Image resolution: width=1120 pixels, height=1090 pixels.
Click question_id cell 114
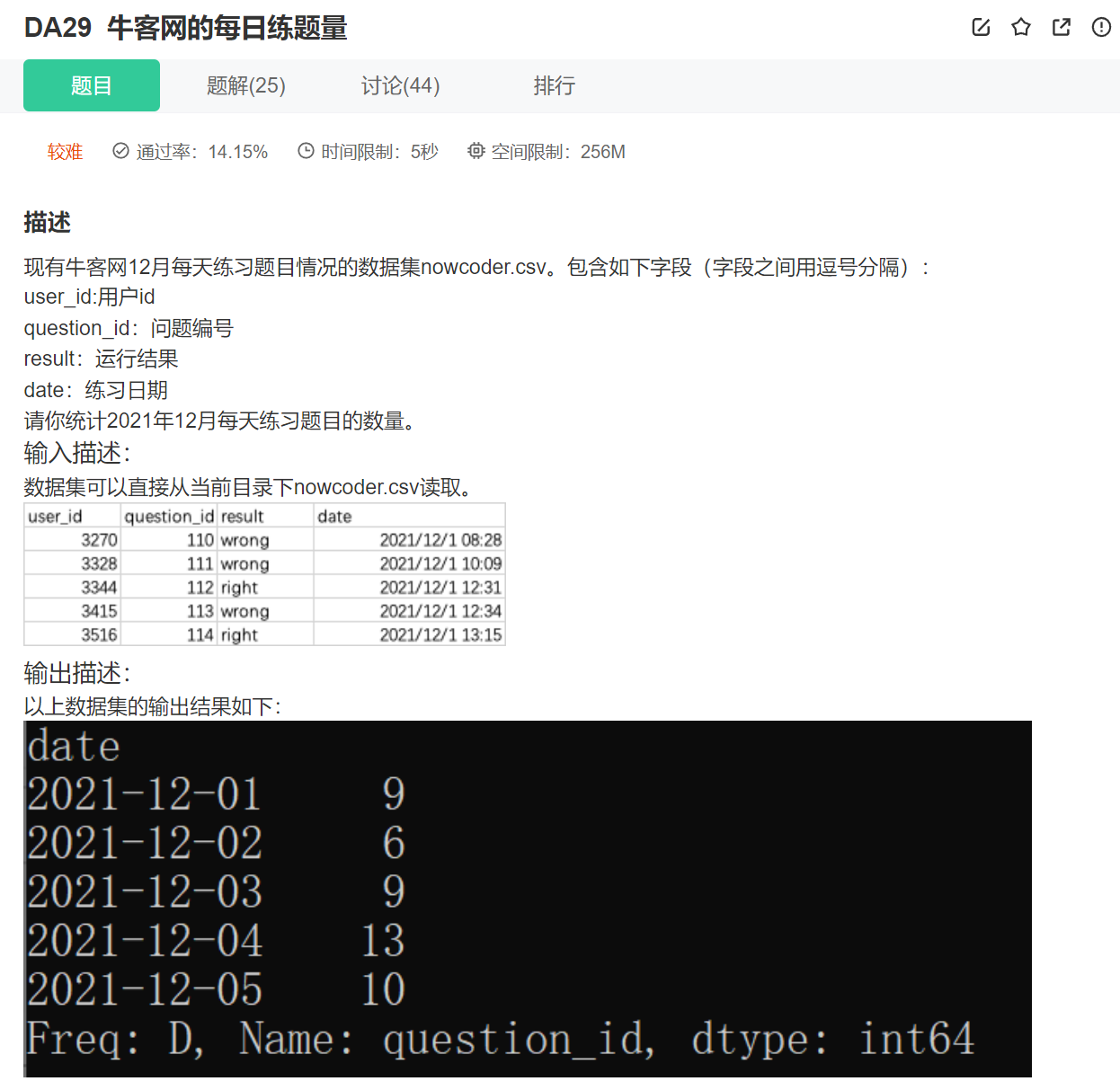click(169, 634)
